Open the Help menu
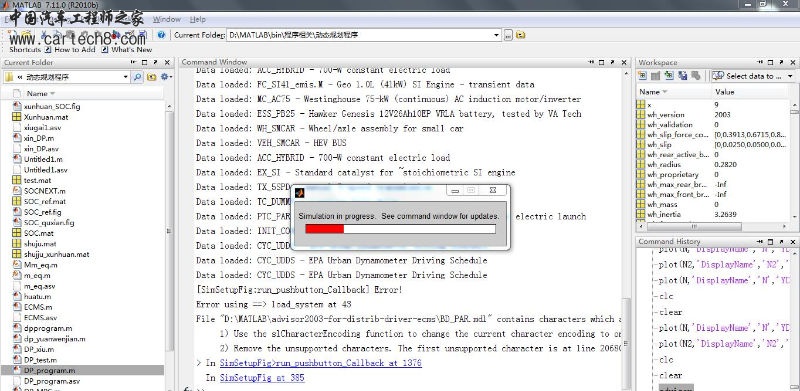Viewport: 800px width, 391px height. [x=197, y=19]
